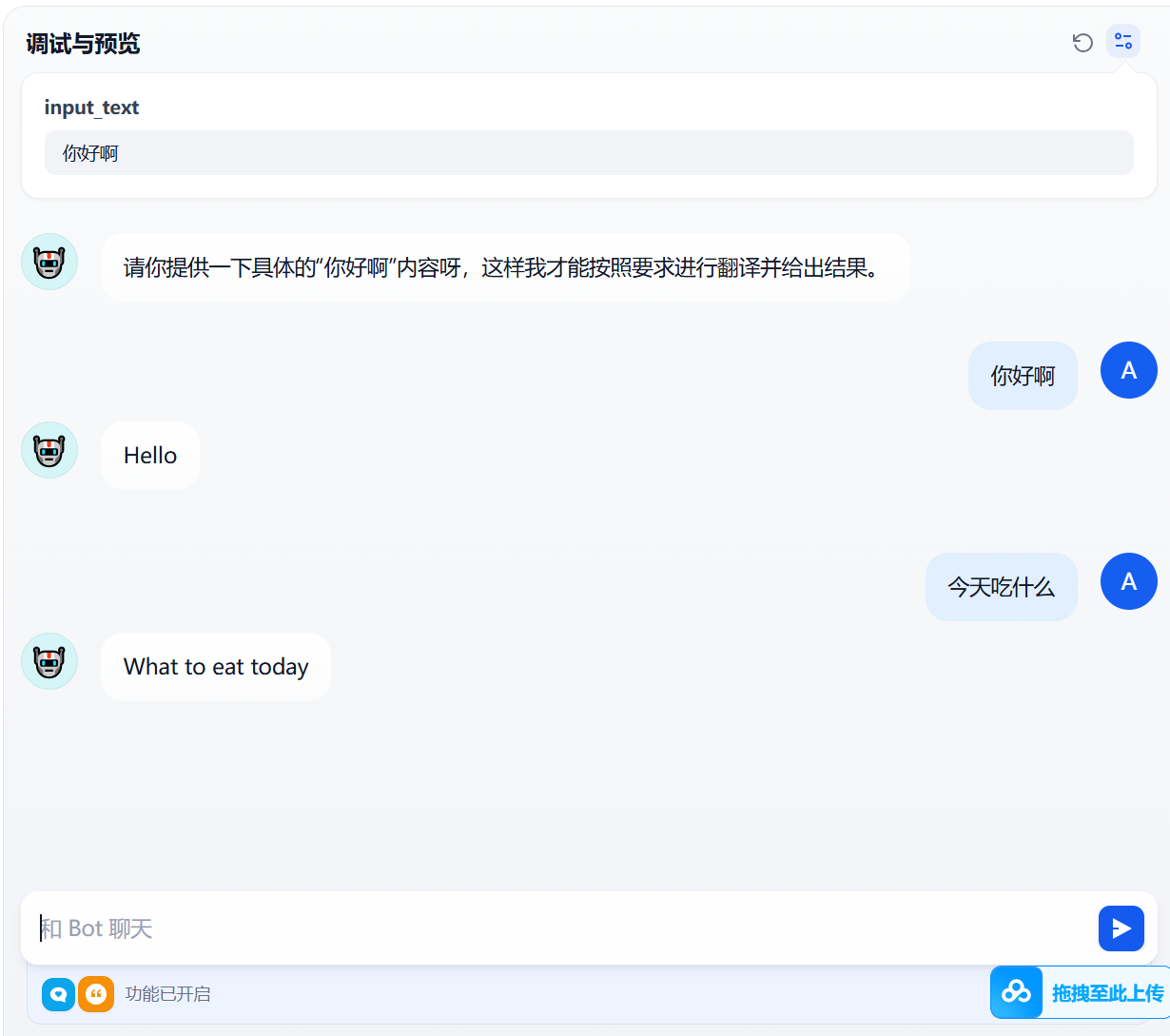Click the blue send message arrow
1170x1036 pixels.
pos(1121,928)
